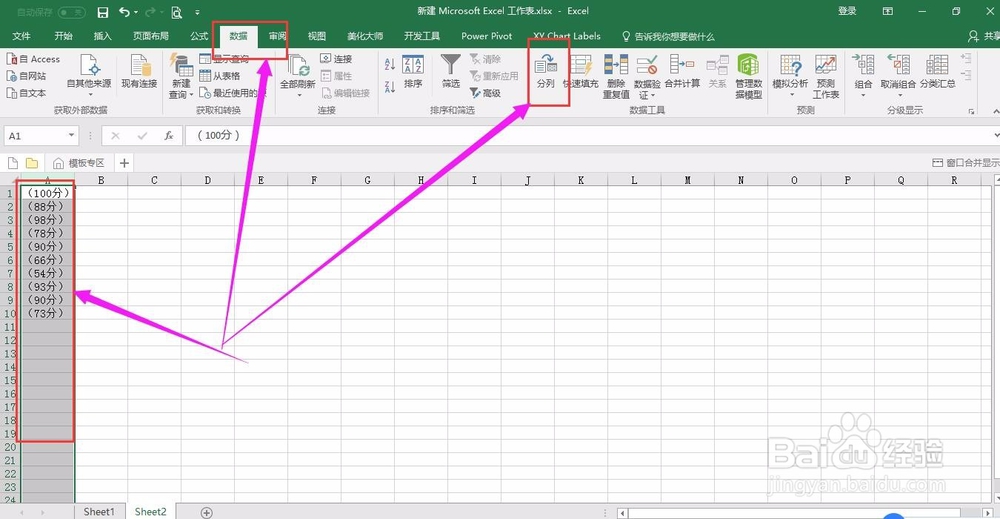This screenshot has height=519, width=1000.
Task: Click the new blank document icon
Action: (x=13, y=163)
